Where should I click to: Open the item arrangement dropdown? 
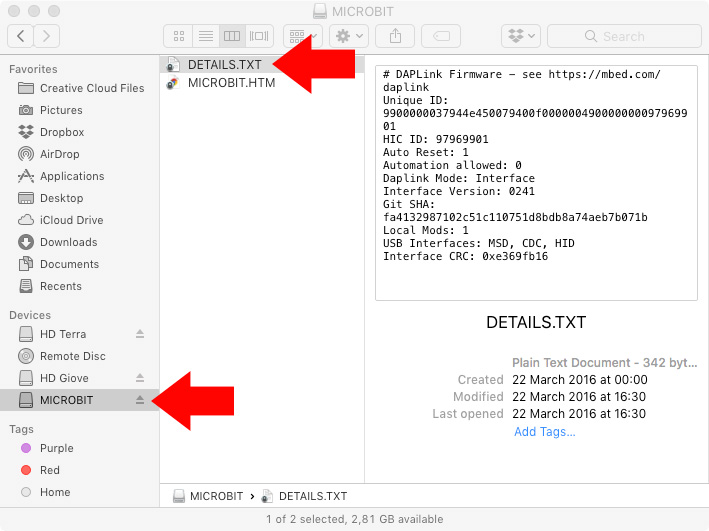coord(302,36)
